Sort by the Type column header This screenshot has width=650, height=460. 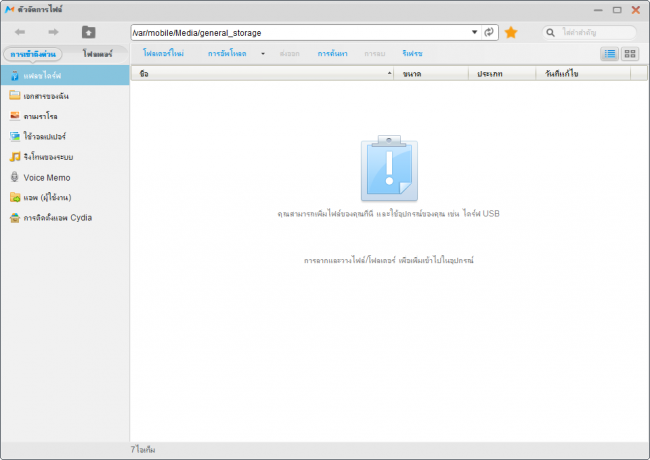[x=502, y=73]
